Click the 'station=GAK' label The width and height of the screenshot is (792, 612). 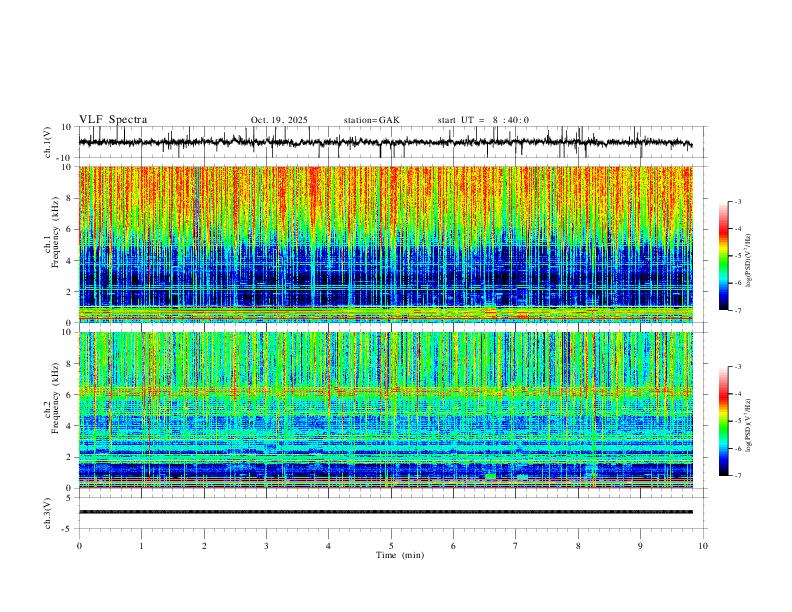tap(371, 120)
